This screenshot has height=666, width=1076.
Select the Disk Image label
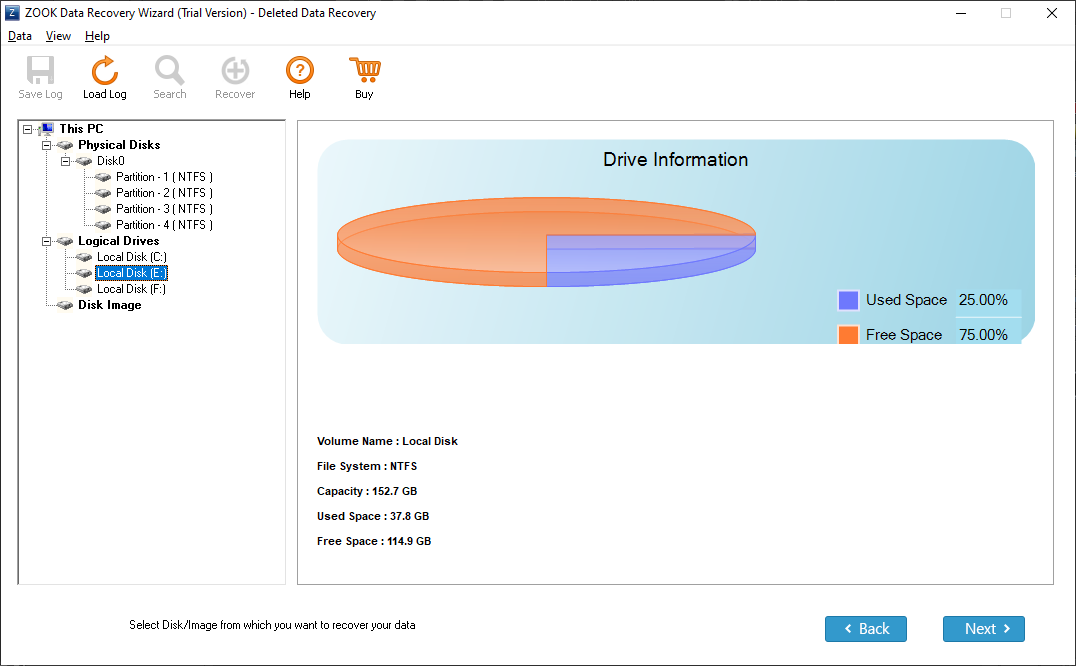[x=110, y=305]
